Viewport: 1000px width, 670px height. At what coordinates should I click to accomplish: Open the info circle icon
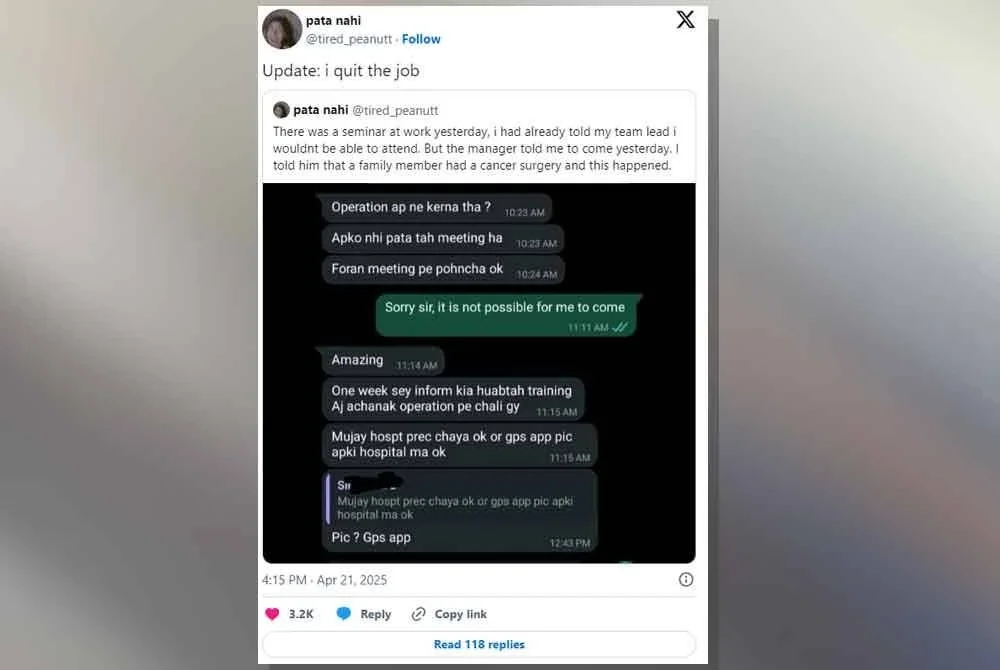686,579
